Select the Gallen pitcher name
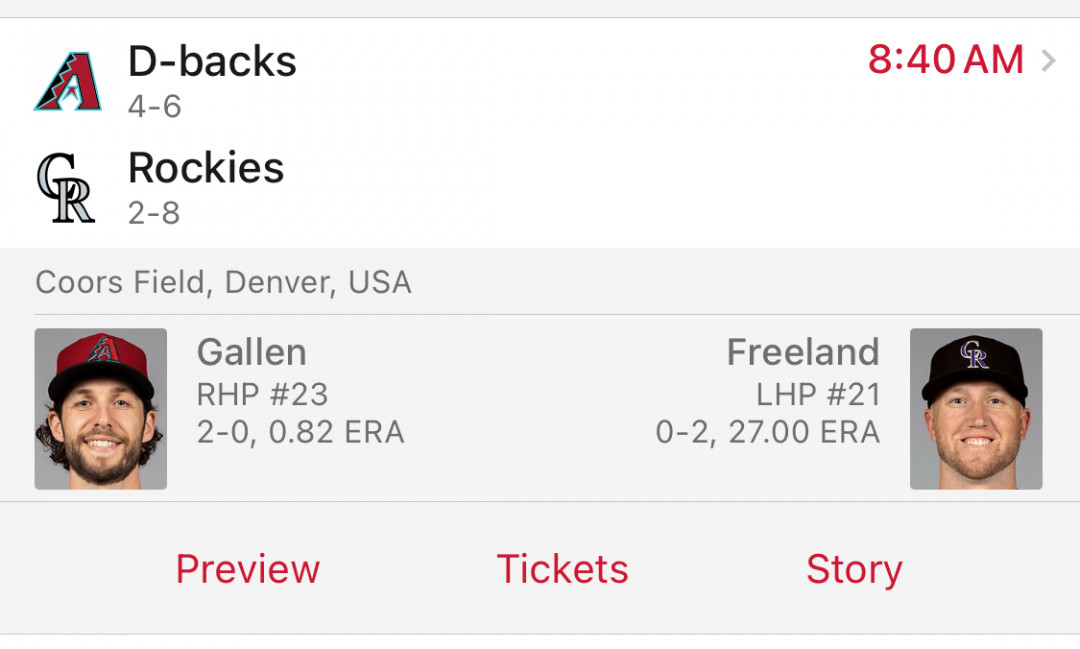 pyautogui.click(x=251, y=352)
